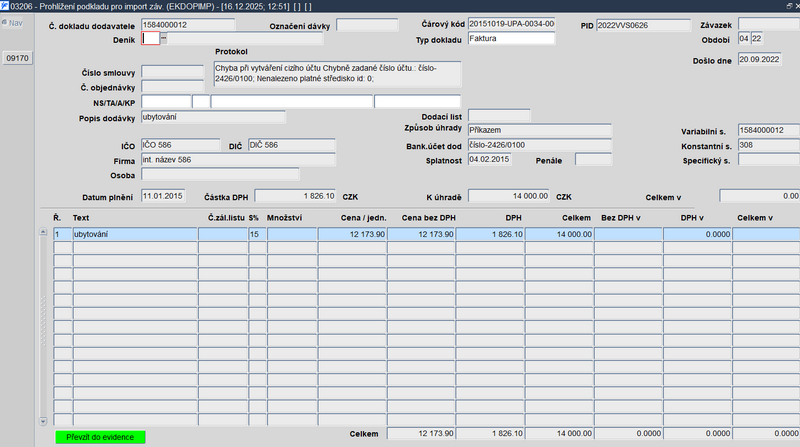Click the Datum plnění field 11.01.2015
The height and width of the screenshot is (447, 800).
[x=163, y=196]
